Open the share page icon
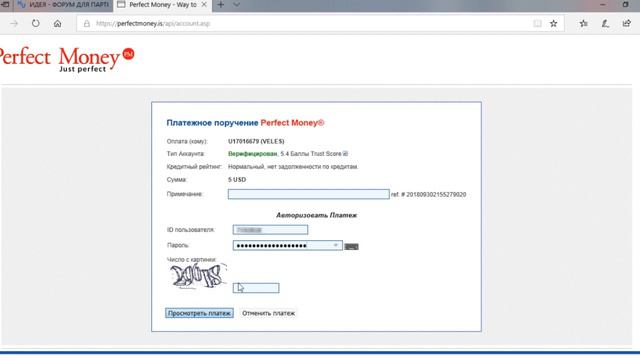 coord(627,23)
